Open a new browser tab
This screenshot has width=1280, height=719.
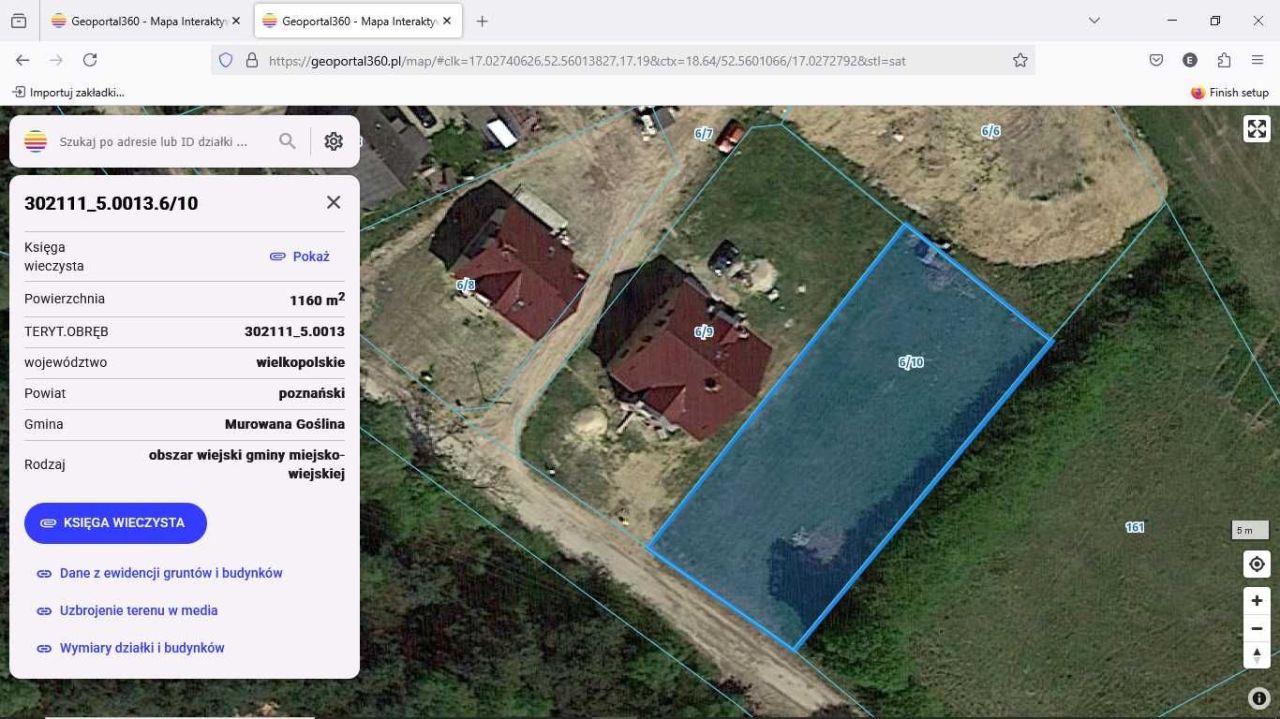[x=482, y=21]
